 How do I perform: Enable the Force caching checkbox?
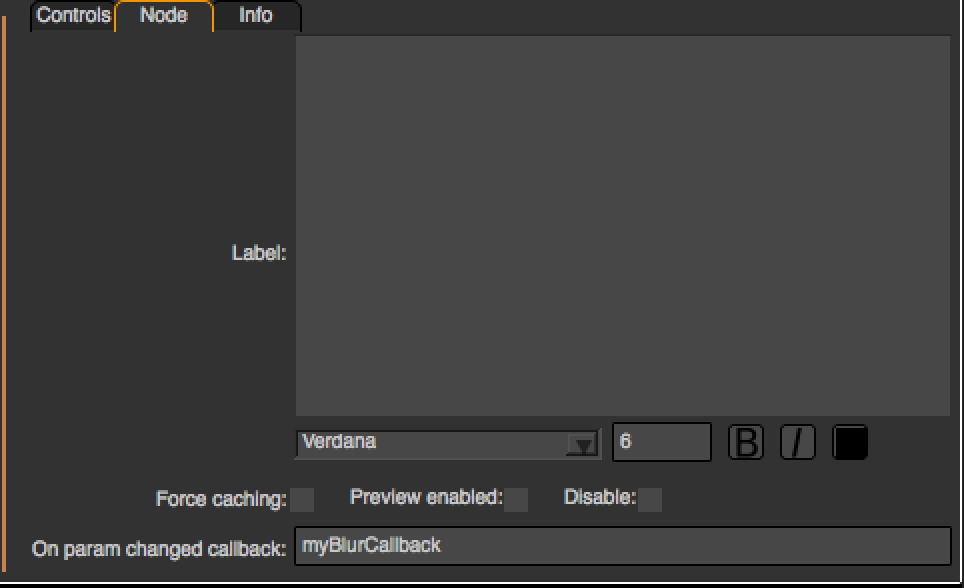pos(302,499)
